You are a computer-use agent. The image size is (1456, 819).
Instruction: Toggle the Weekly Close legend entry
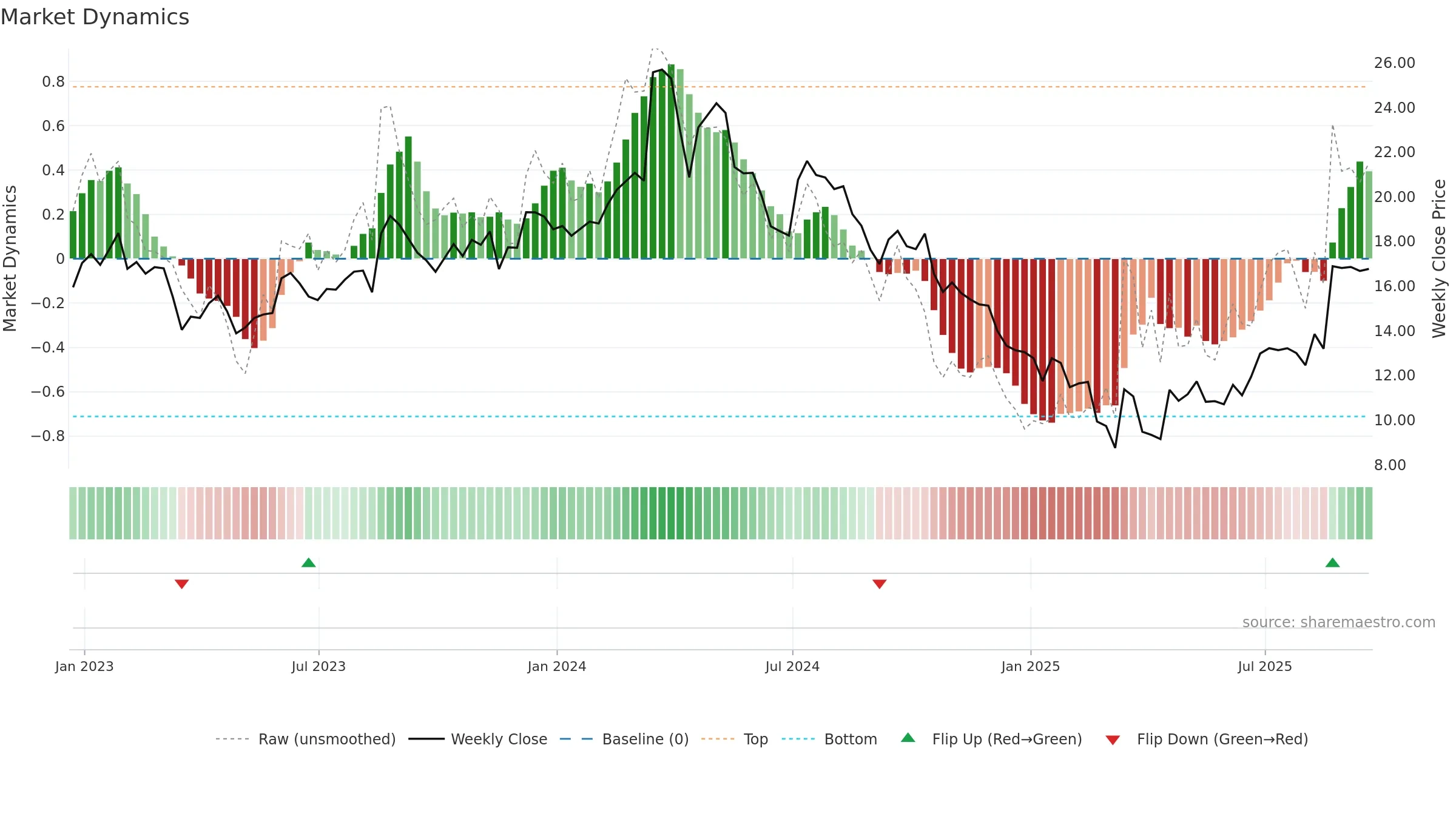point(478,739)
